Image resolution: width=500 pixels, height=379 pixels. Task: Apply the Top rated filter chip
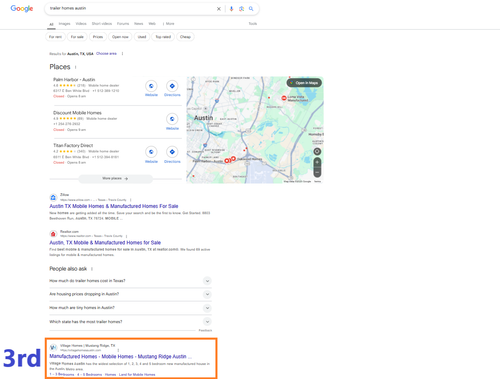[x=163, y=37]
